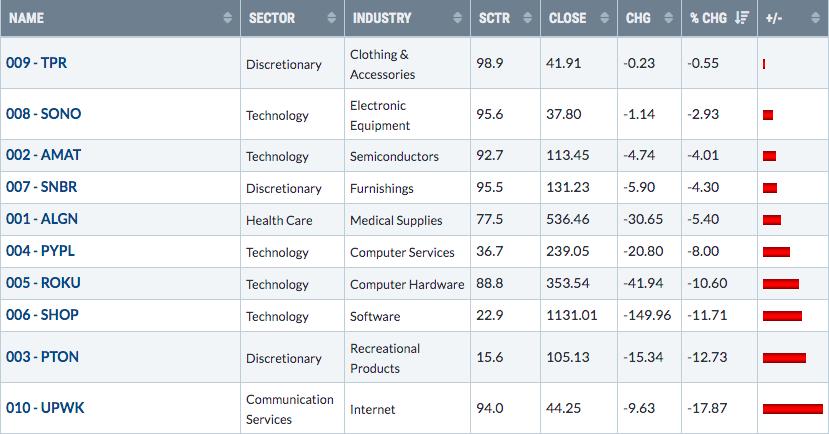Click the SCTR column sort arrows
This screenshot has width=829, height=434.
pos(527,18)
